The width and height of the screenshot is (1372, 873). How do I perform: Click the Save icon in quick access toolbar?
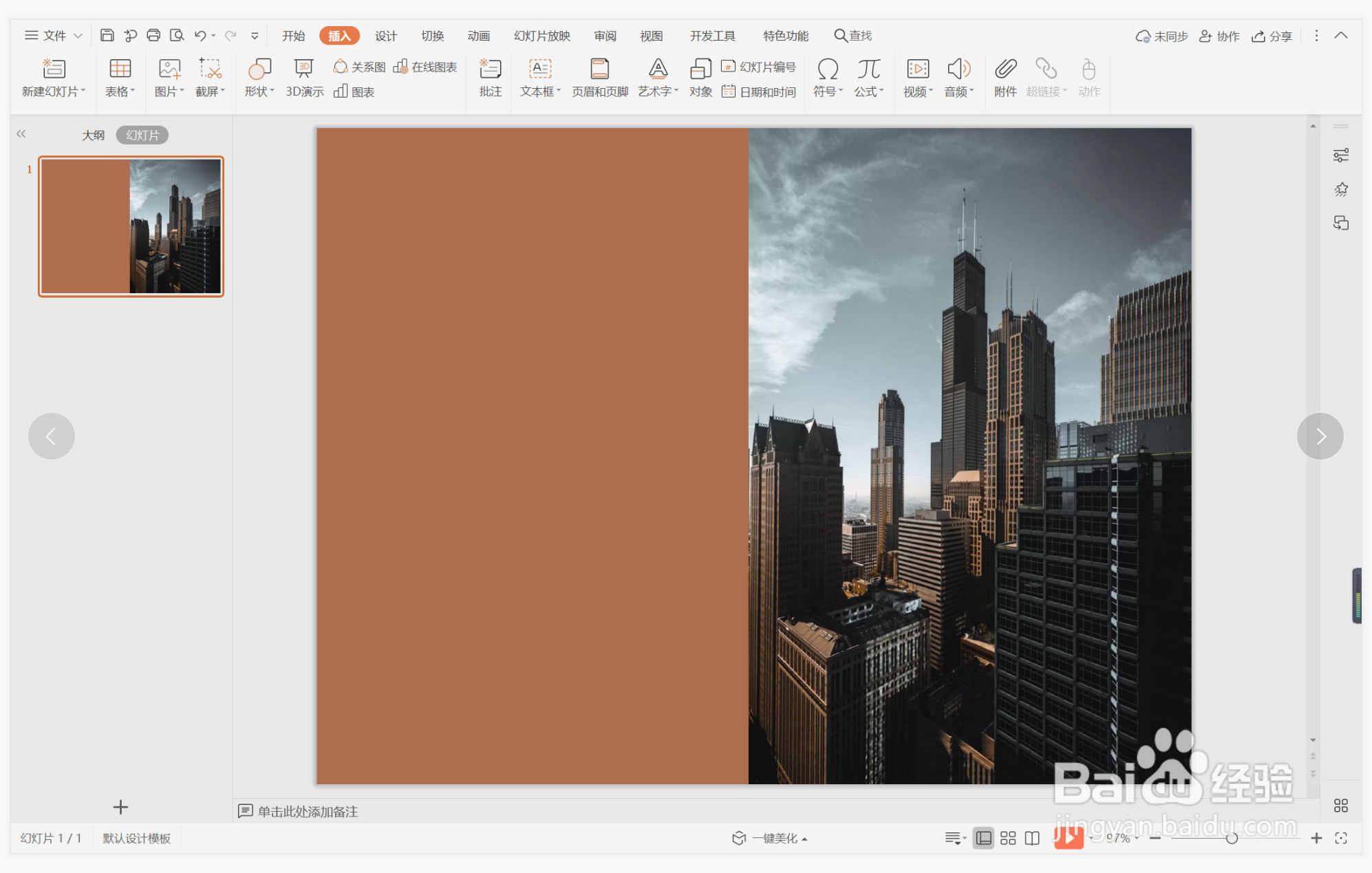107,35
